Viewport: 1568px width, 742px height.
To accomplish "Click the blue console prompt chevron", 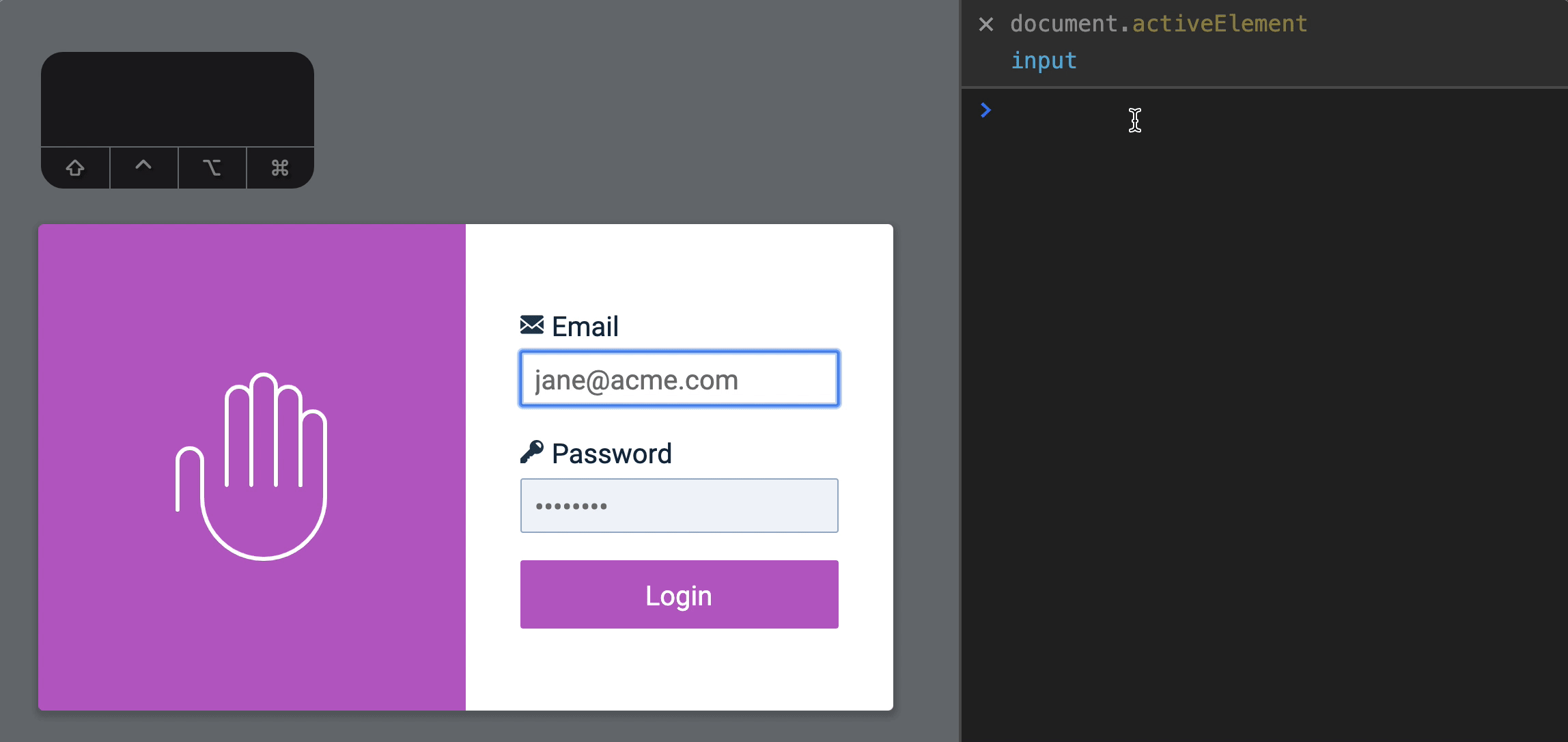I will pos(985,110).
